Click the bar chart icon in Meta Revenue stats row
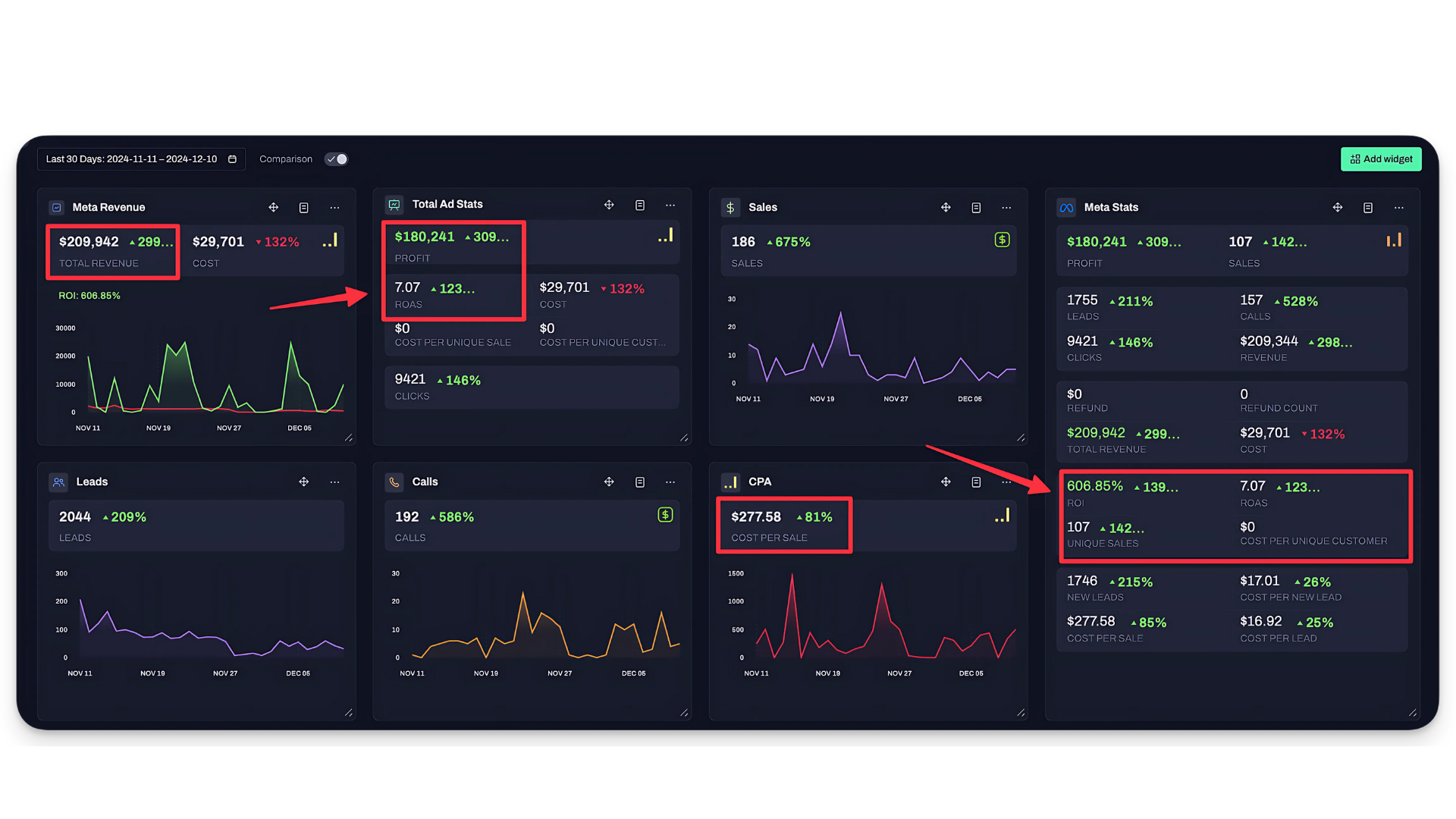 [x=330, y=241]
